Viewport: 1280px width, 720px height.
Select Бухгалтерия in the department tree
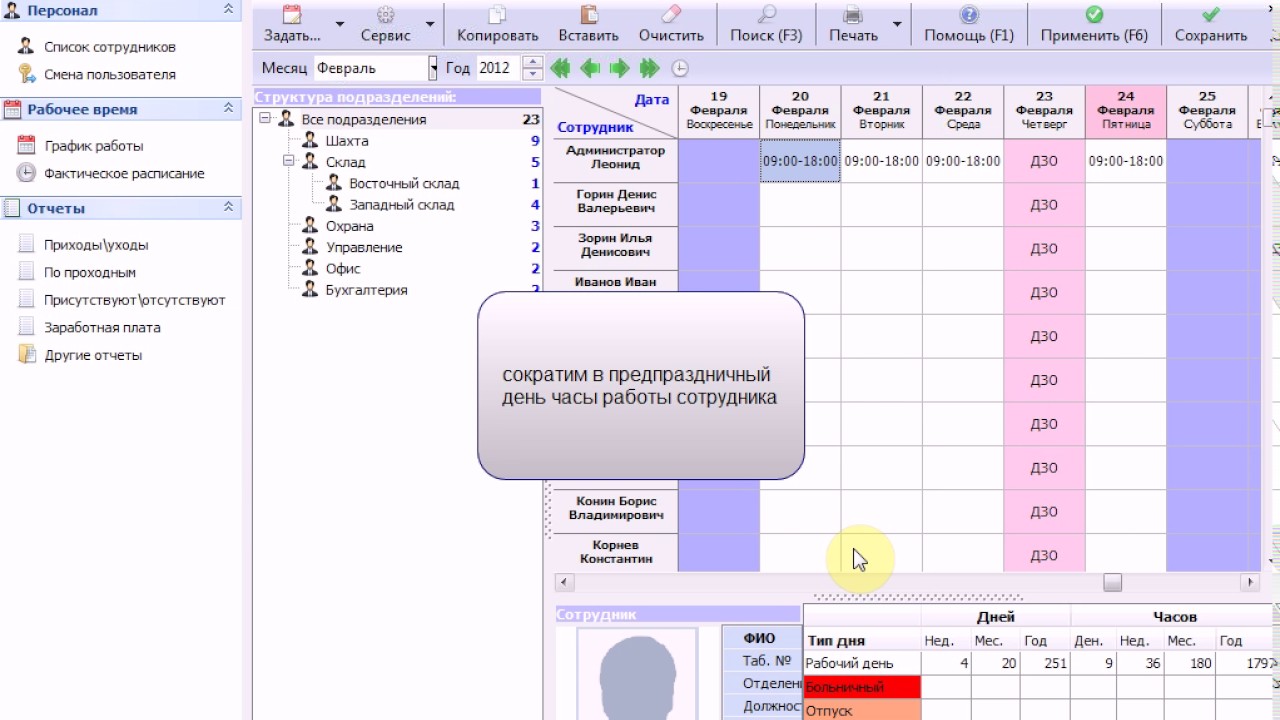(x=366, y=290)
